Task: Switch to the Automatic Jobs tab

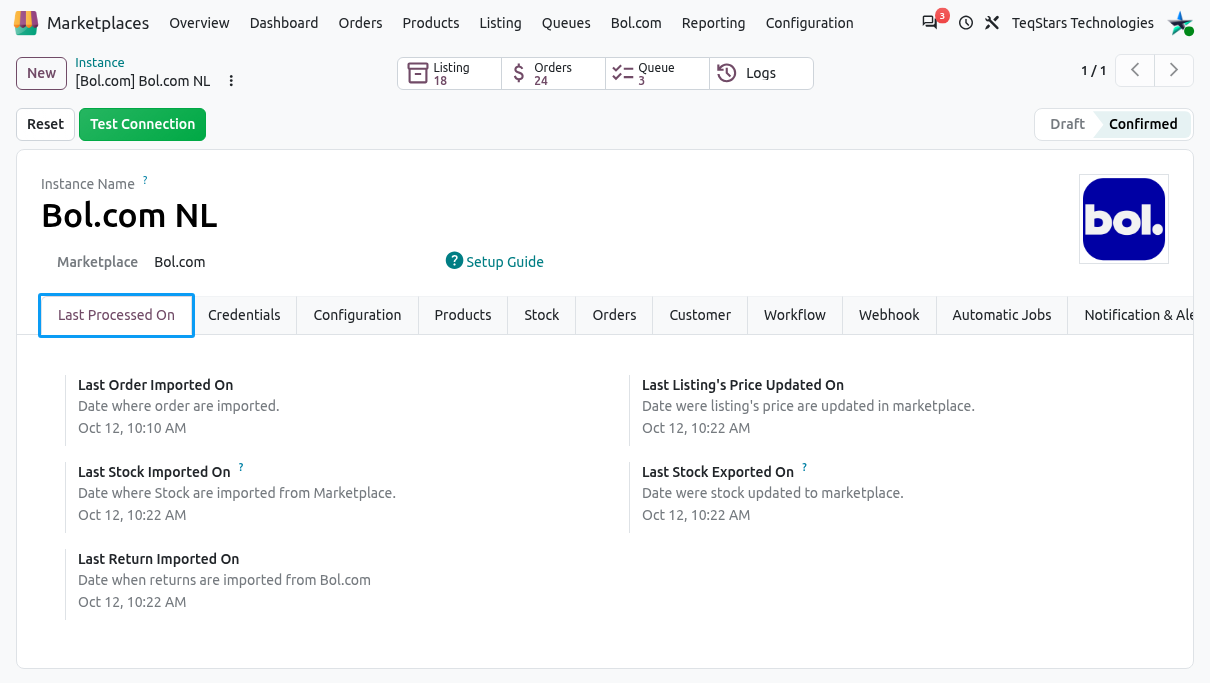Action: [x=1002, y=315]
